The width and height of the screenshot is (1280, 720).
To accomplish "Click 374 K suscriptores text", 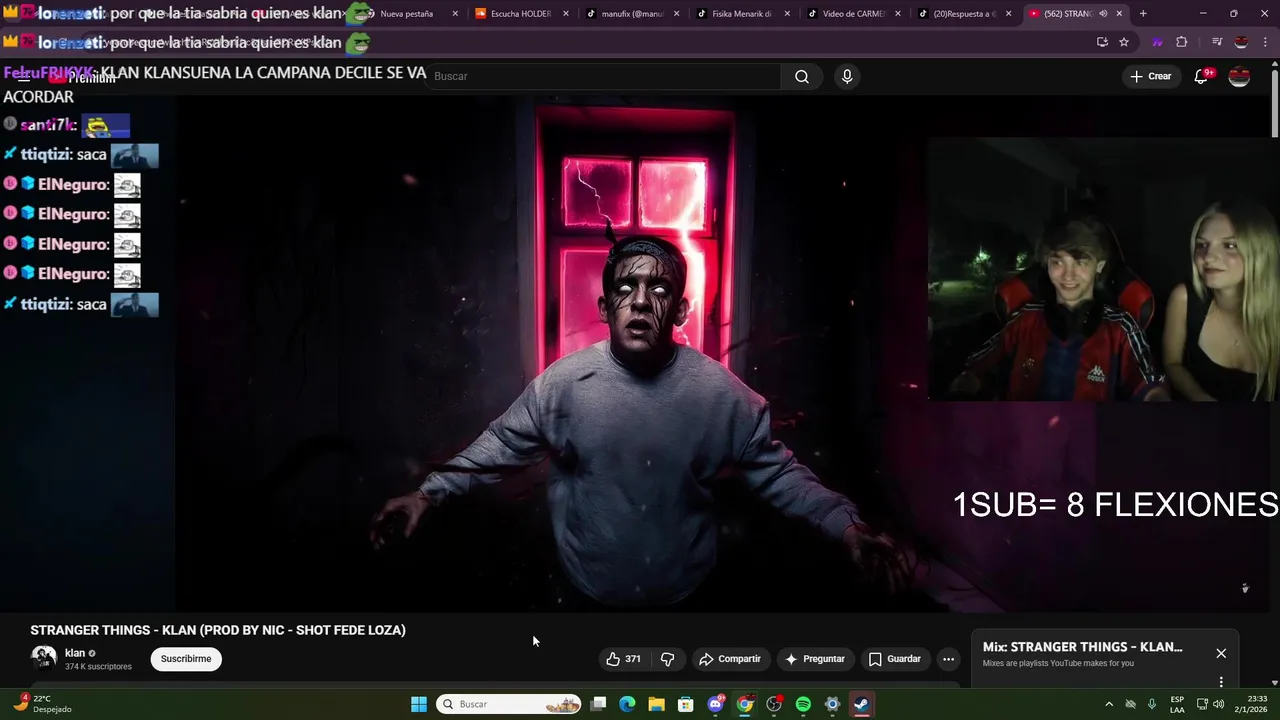I will (98, 667).
